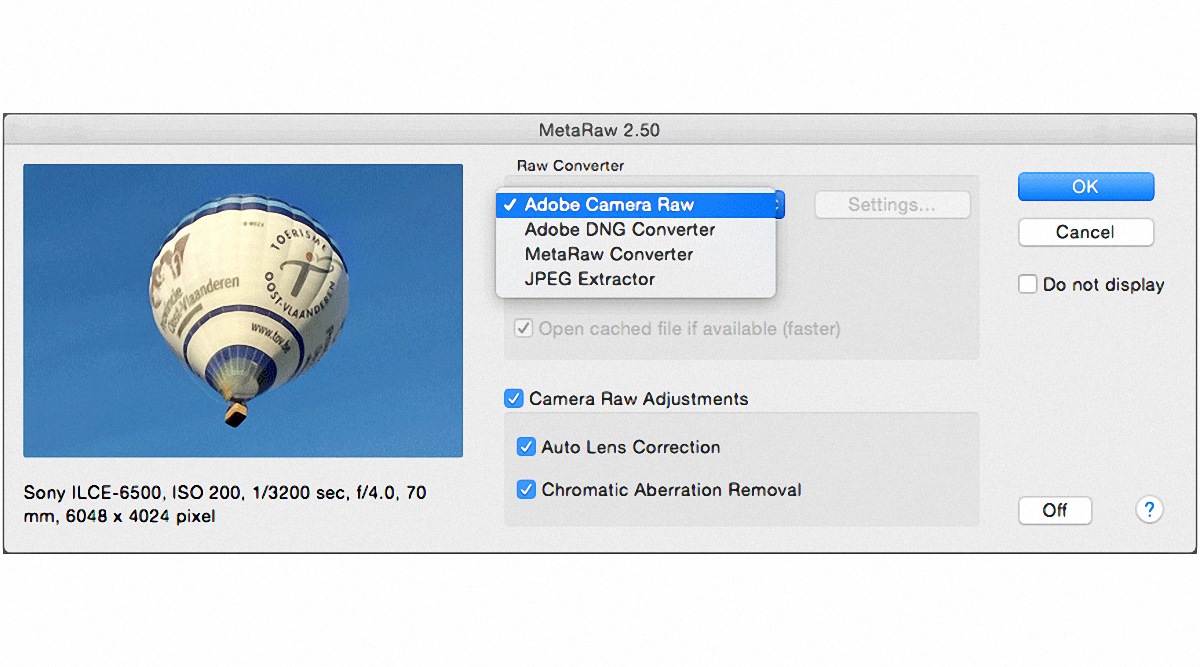The image size is (1200, 667).
Task: Choose Adobe DNG Converter option
Action: tap(619, 230)
